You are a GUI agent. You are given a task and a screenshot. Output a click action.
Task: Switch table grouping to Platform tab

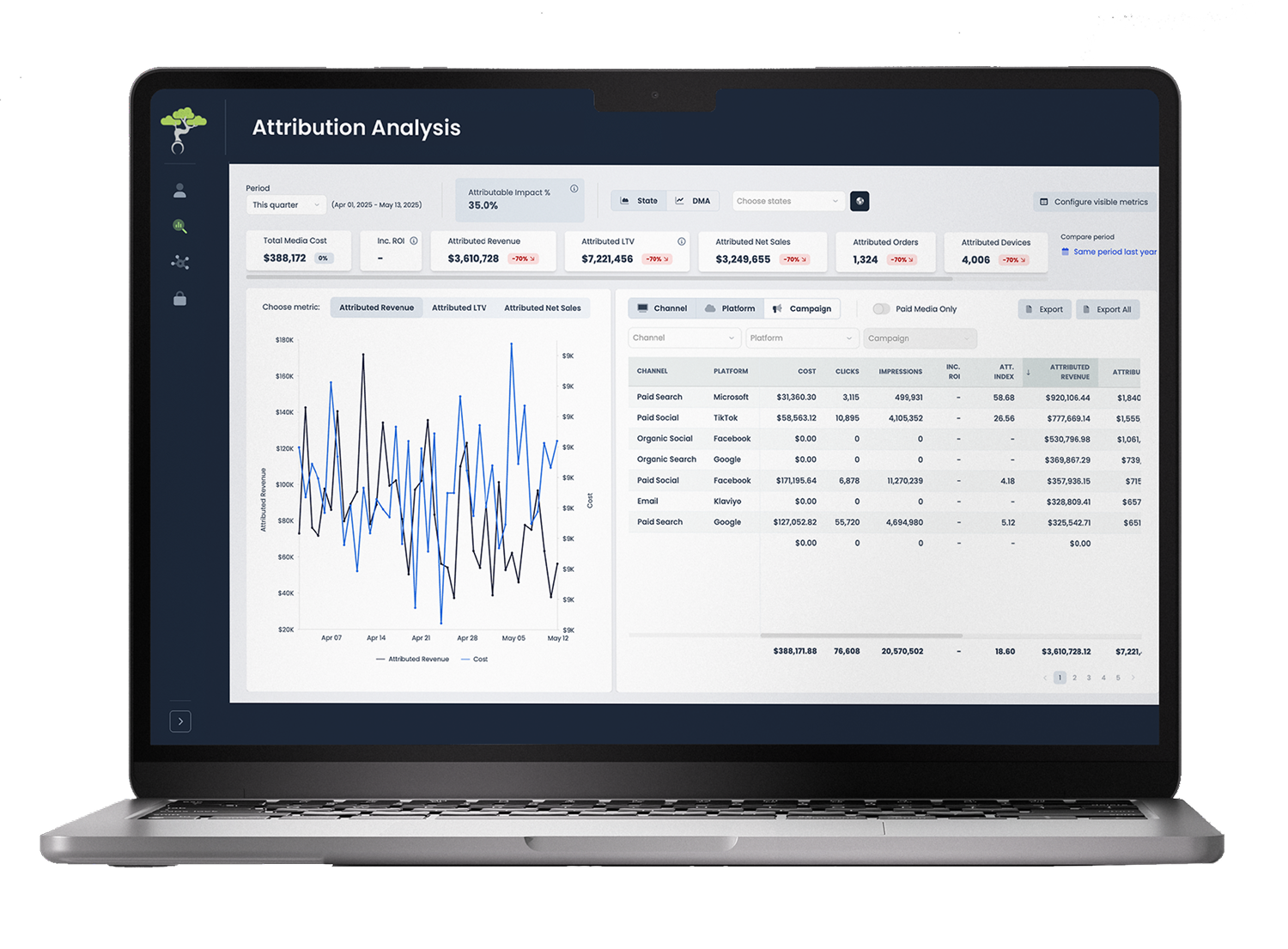pyautogui.click(x=730, y=308)
